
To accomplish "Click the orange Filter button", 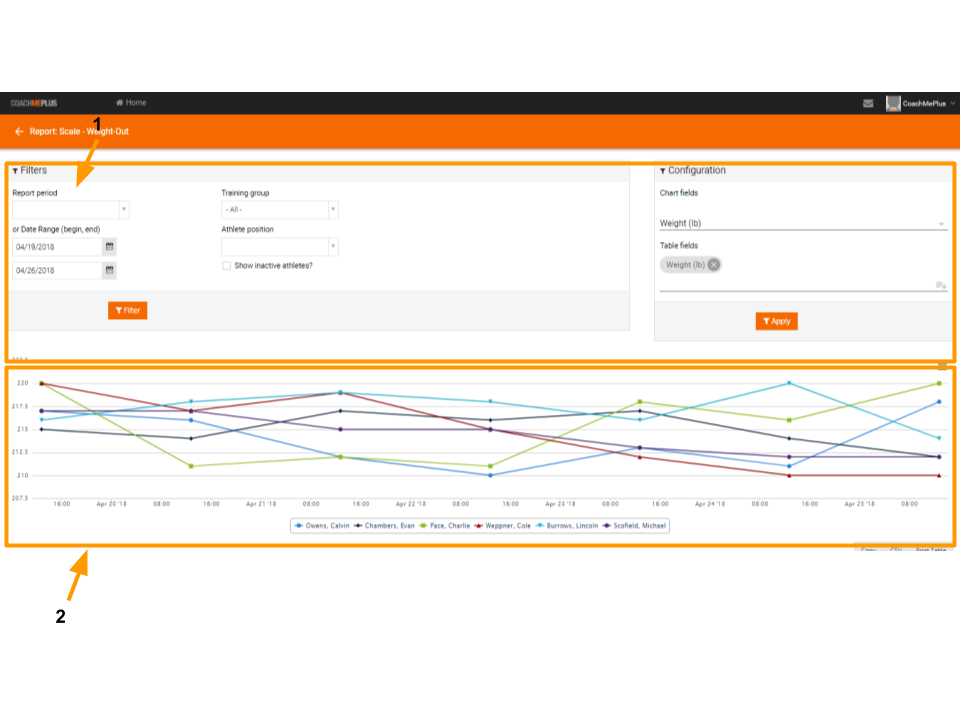I will (127, 310).
